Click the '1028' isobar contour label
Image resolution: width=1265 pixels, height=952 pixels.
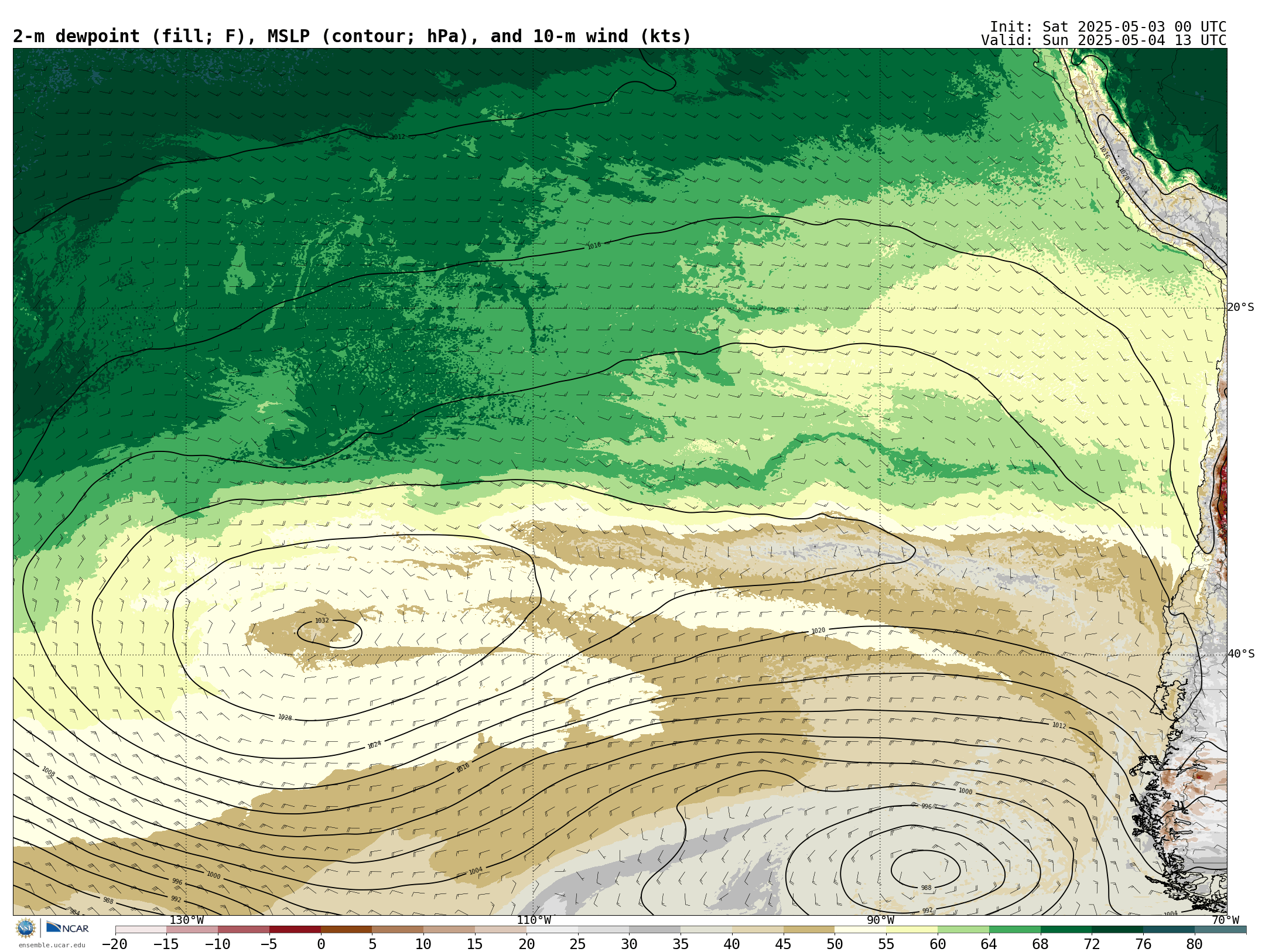[x=285, y=717]
